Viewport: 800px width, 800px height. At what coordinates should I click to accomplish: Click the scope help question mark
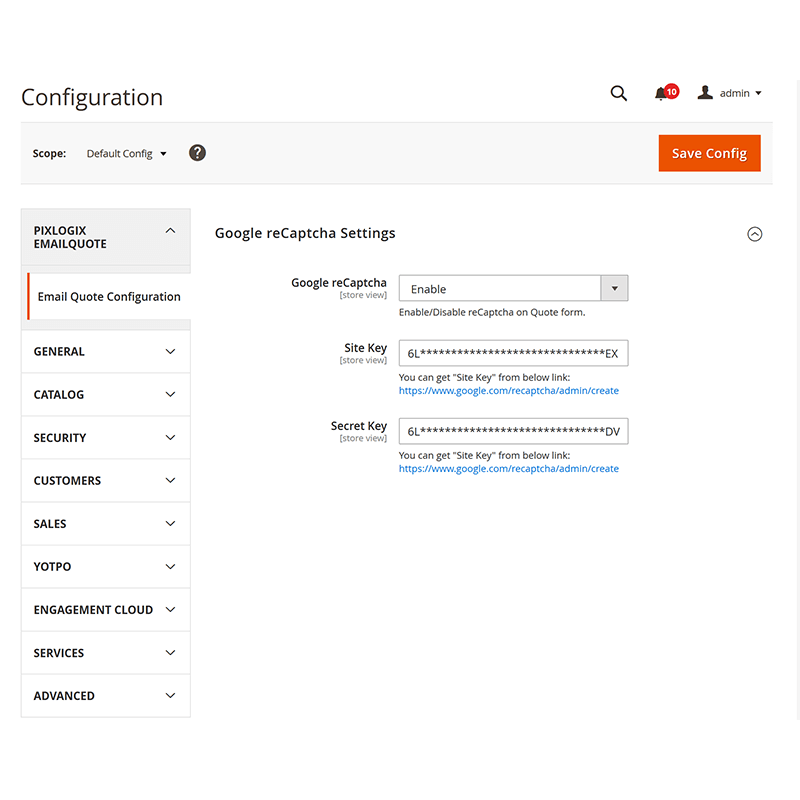click(197, 152)
